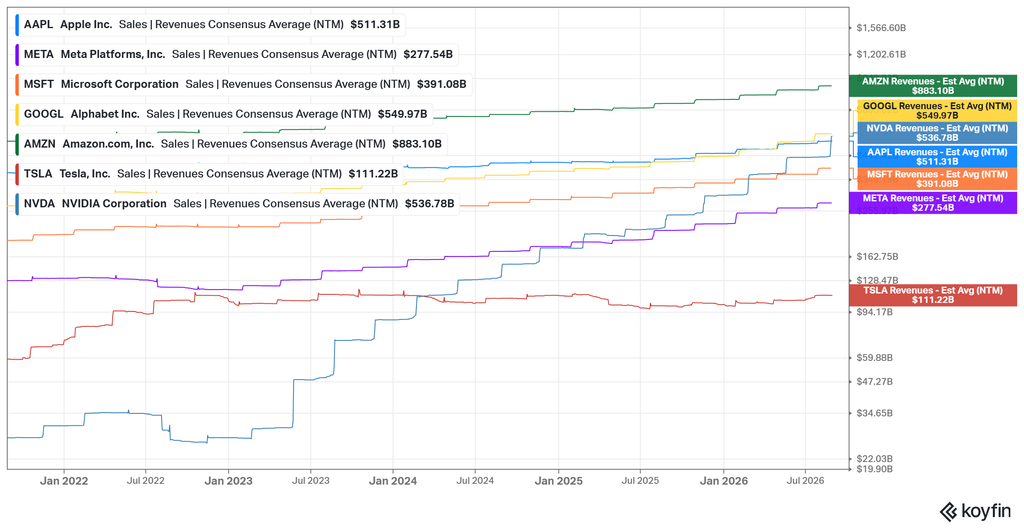
Task: Click the Jul 2025 date label
Action: click(x=639, y=481)
